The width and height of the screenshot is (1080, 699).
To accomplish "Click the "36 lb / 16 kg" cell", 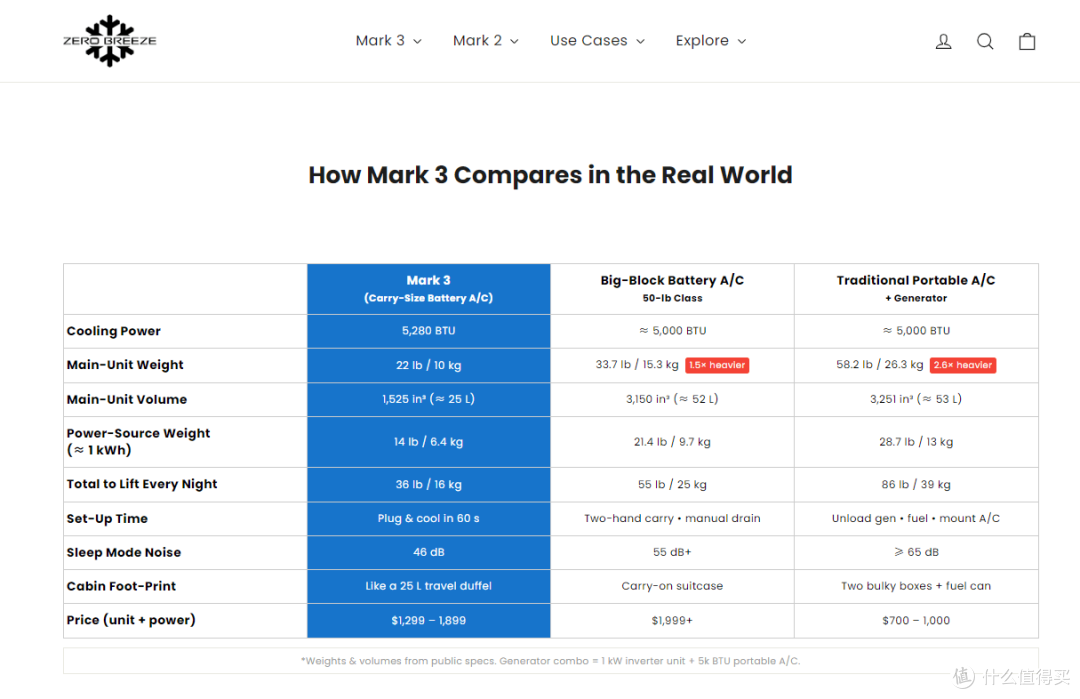I will pos(428,485).
